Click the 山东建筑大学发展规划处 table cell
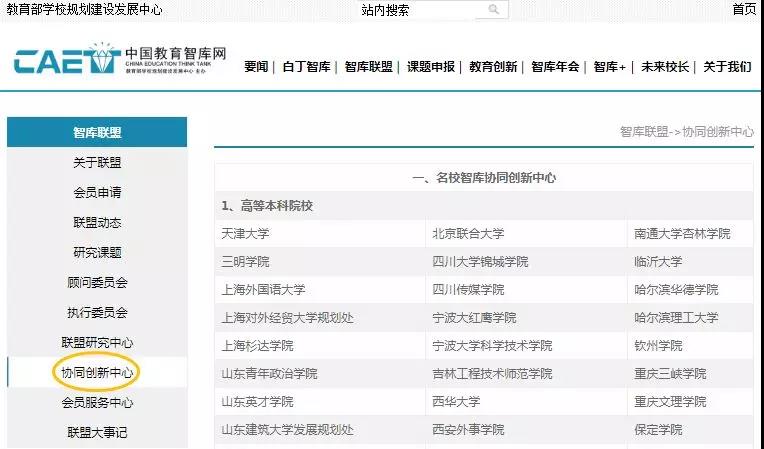The image size is (764, 449). (x=320, y=430)
